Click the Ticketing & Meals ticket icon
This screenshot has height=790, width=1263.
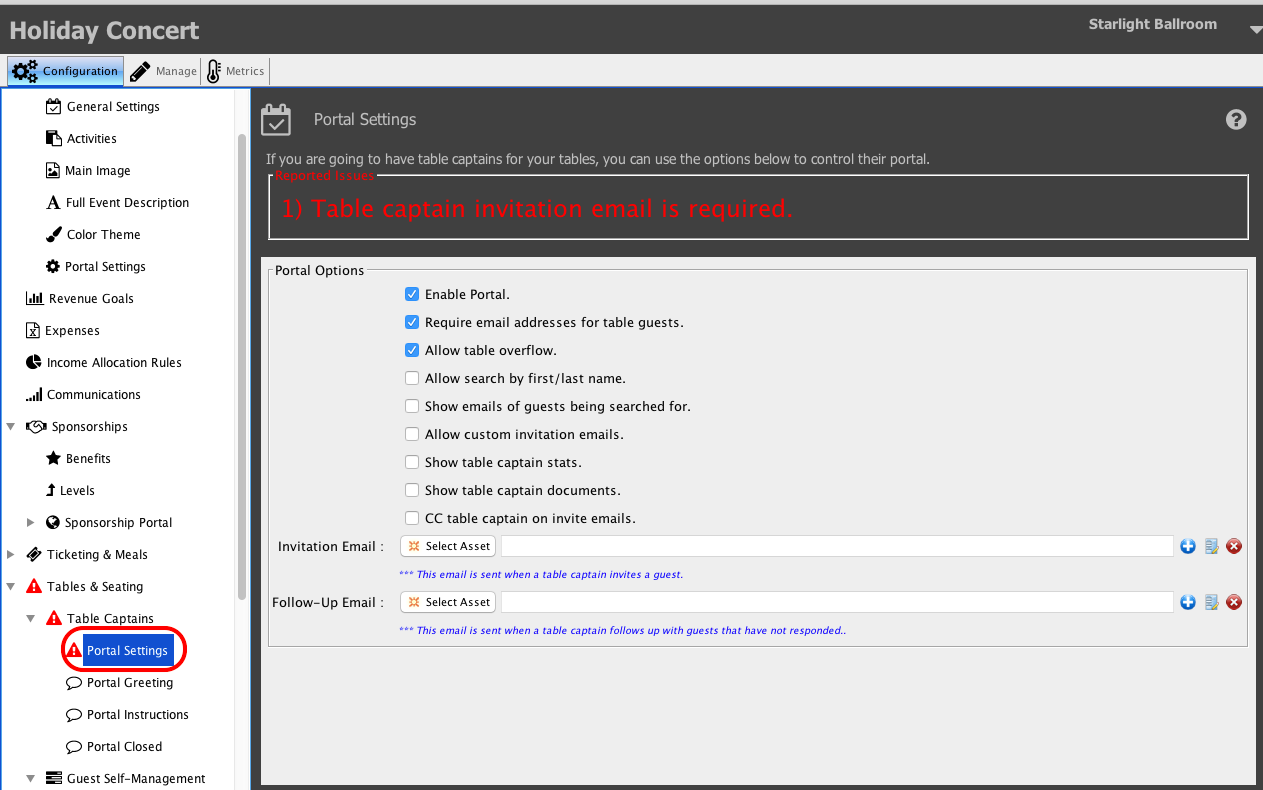pos(34,554)
